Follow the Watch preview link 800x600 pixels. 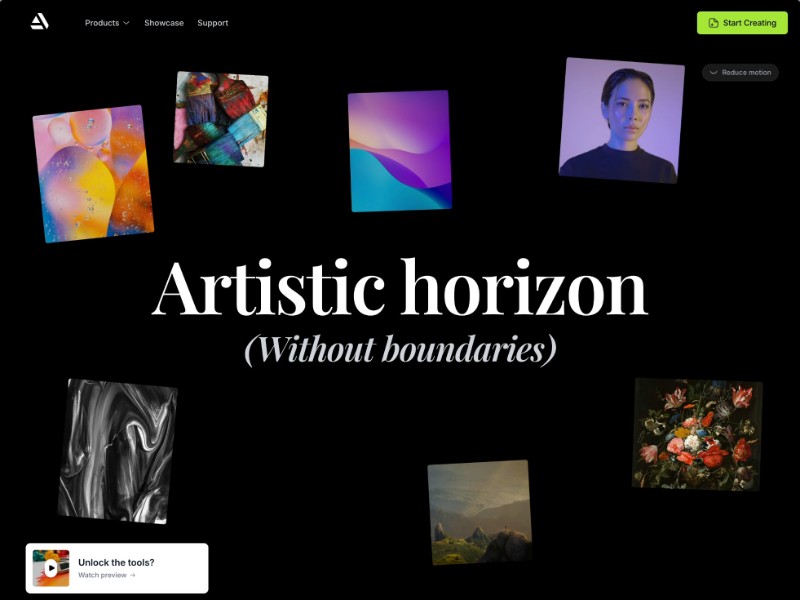(107, 575)
